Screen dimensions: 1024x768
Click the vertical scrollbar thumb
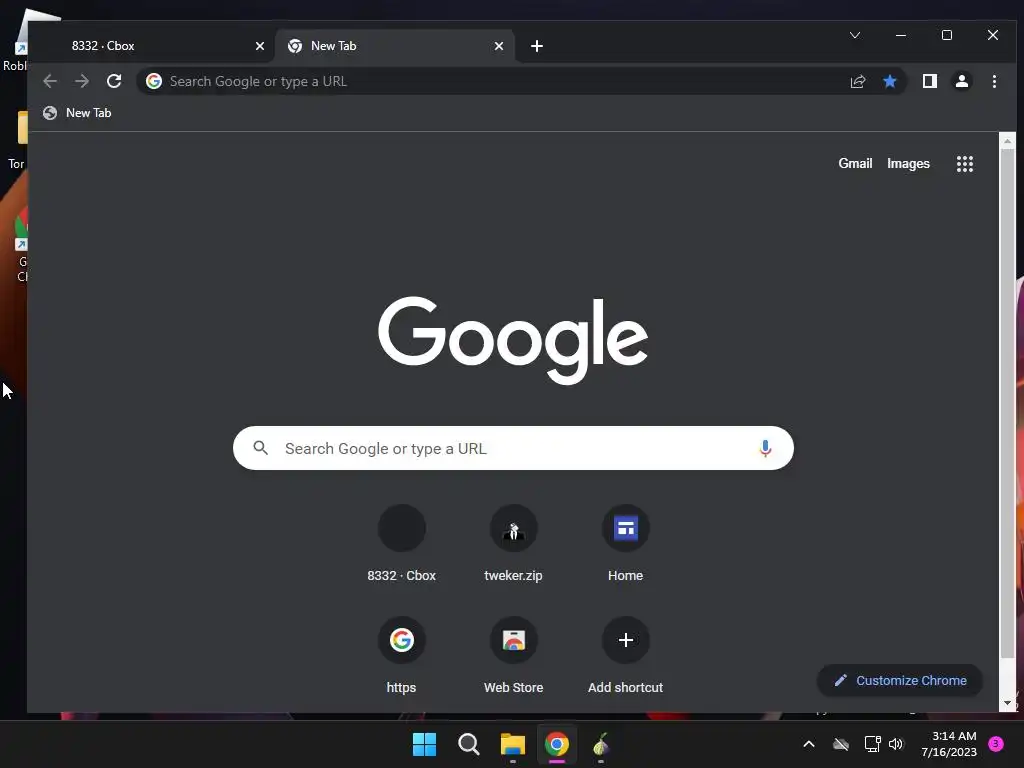point(1008,402)
